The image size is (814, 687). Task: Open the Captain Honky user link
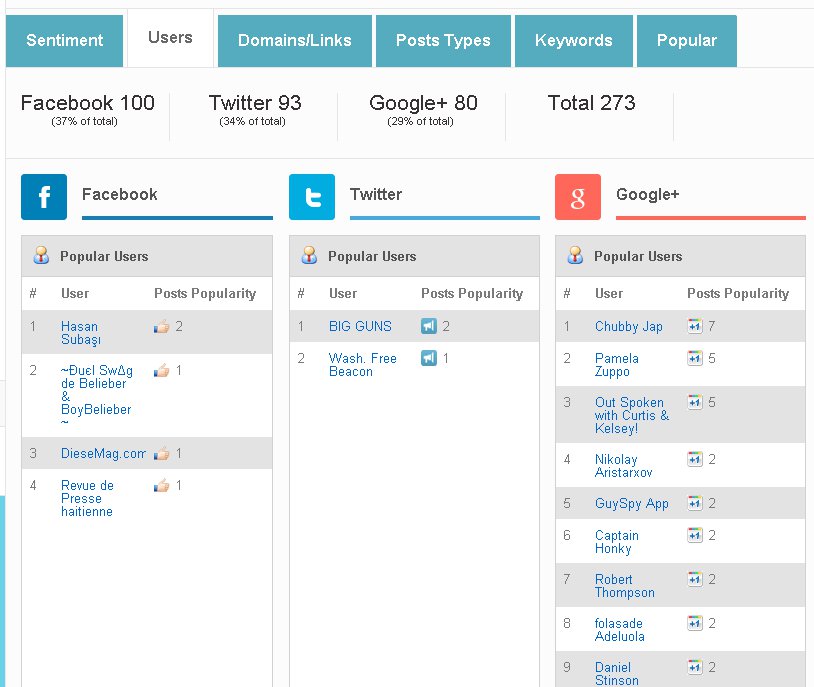coord(617,542)
